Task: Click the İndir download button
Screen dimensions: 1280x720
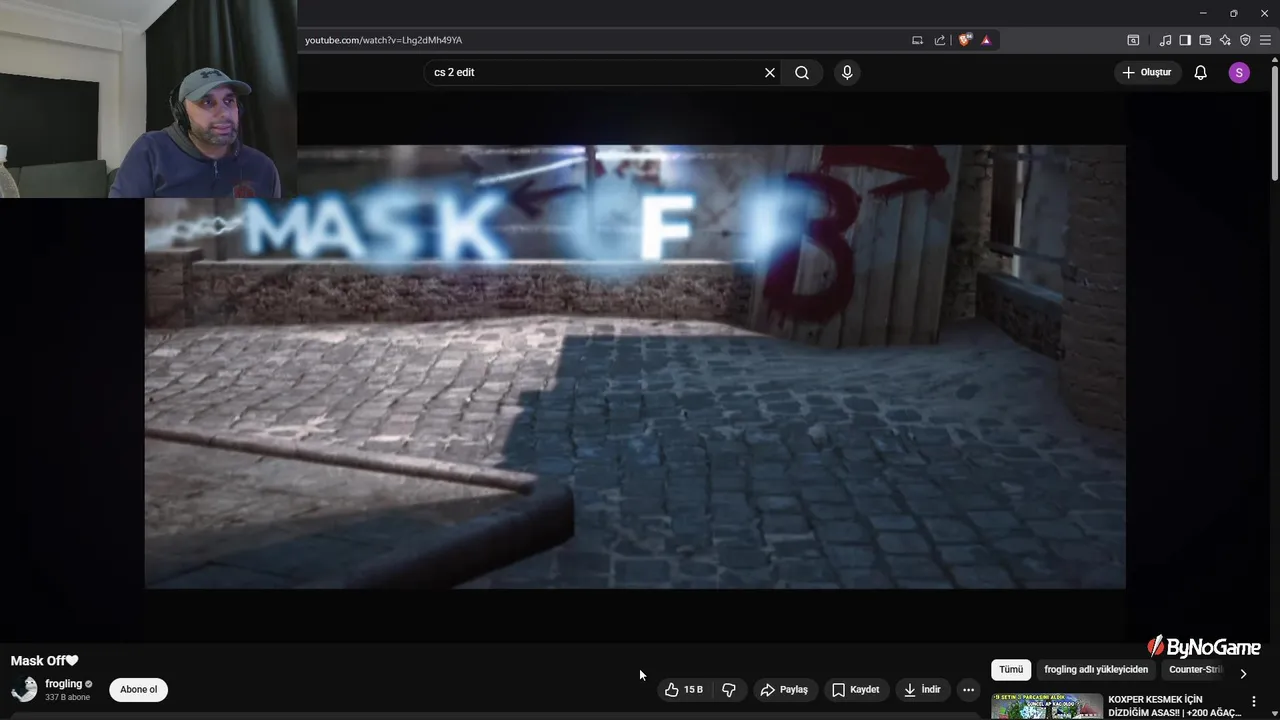Action: click(x=922, y=690)
